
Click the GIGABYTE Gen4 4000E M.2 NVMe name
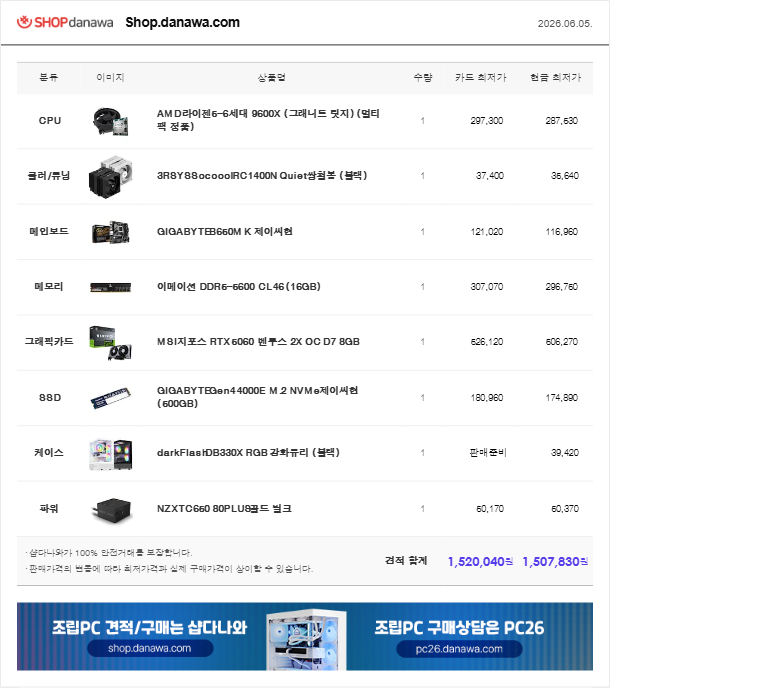[x=258, y=397]
